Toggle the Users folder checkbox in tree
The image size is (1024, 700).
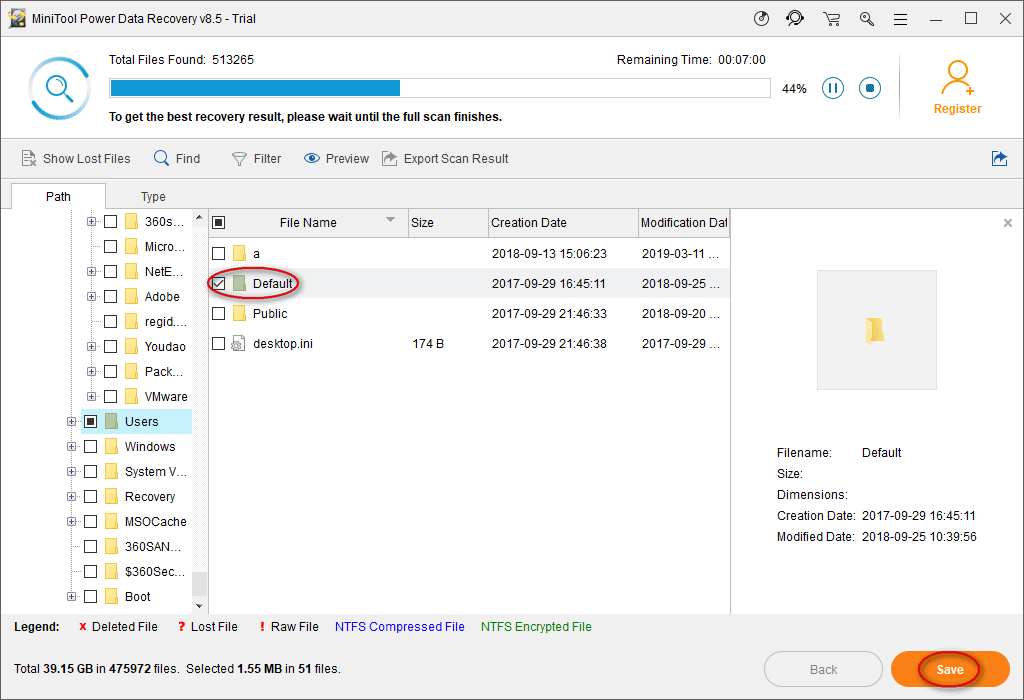[91, 422]
